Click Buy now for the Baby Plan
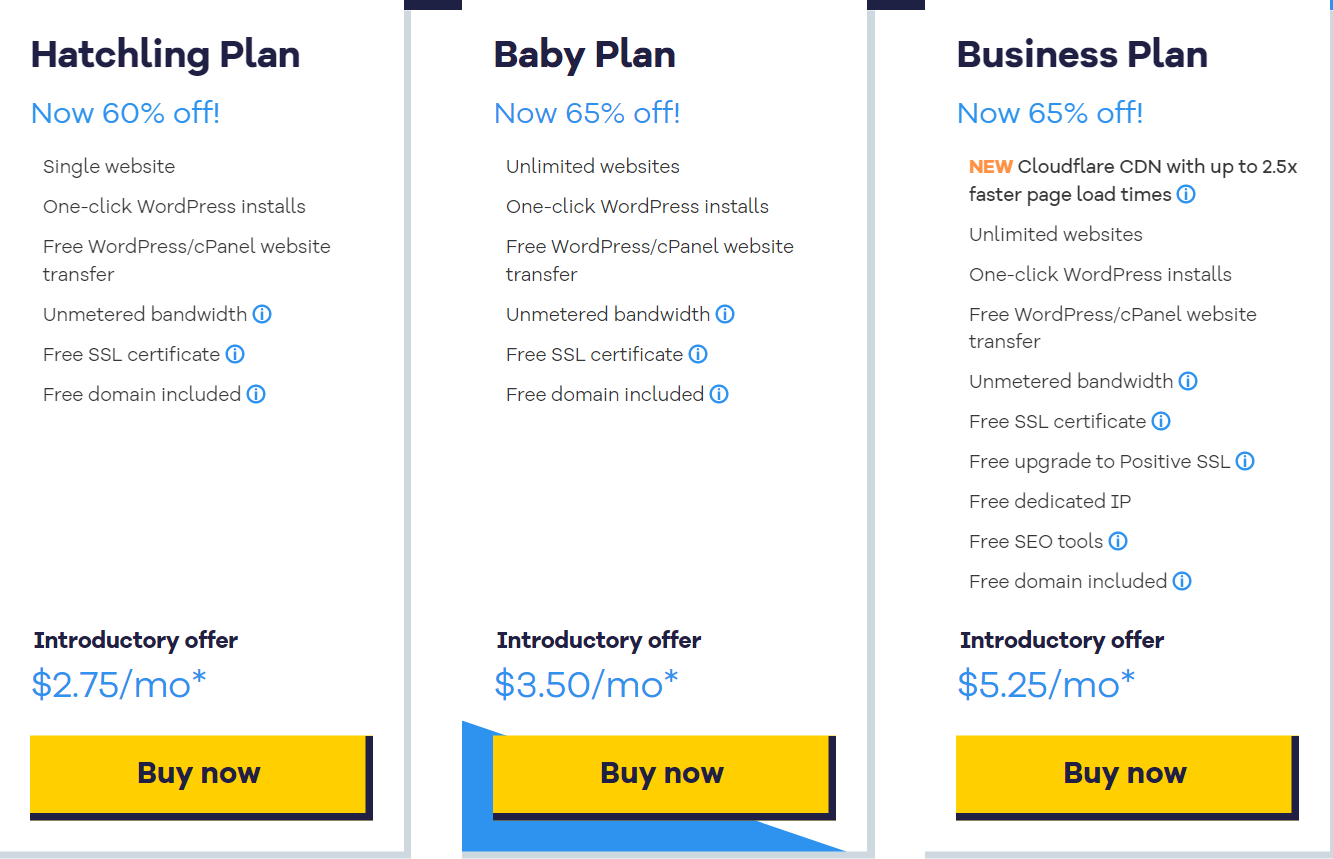1333x859 pixels. [x=662, y=772]
